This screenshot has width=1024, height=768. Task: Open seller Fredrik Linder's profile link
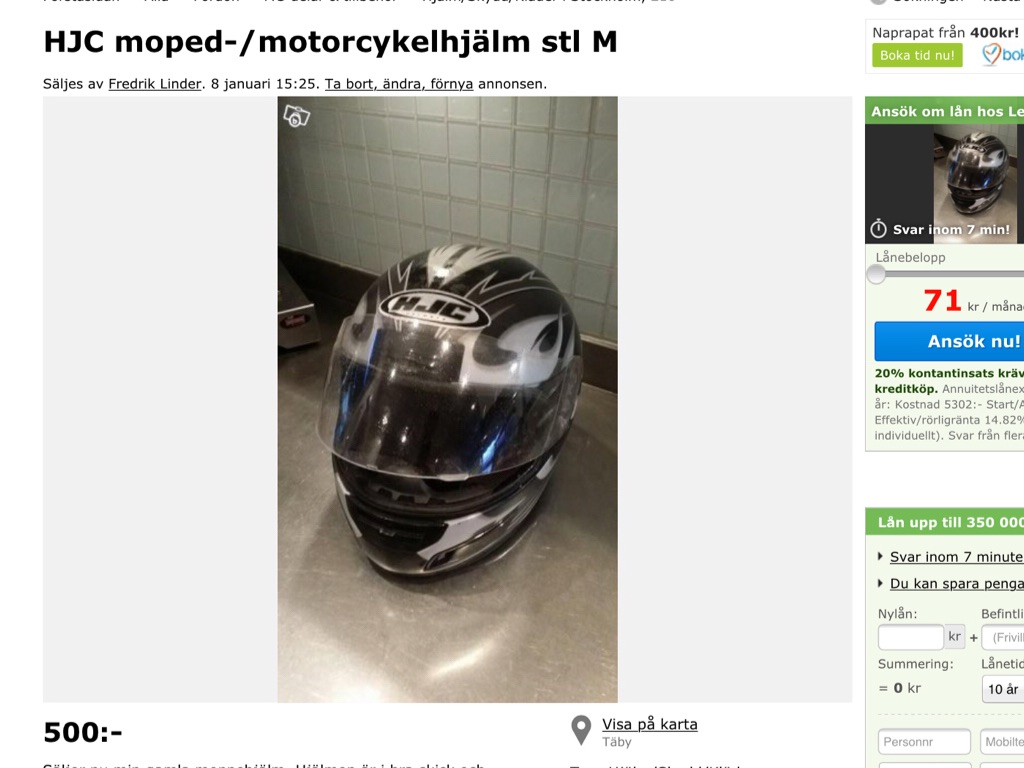pyautogui.click(x=155, y=84)
